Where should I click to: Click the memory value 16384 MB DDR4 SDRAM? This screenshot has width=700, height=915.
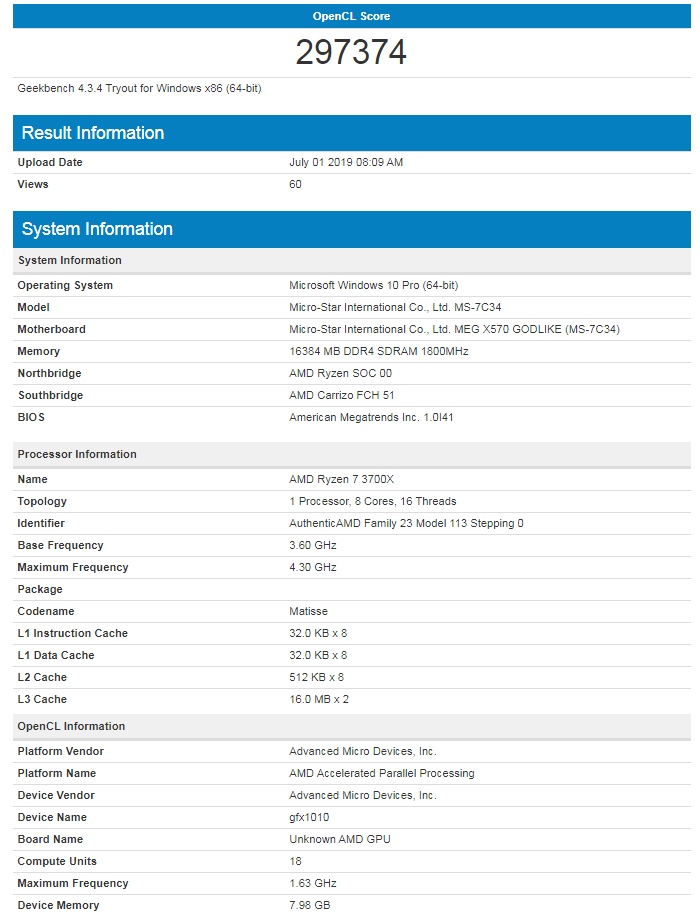click(379, 351)
